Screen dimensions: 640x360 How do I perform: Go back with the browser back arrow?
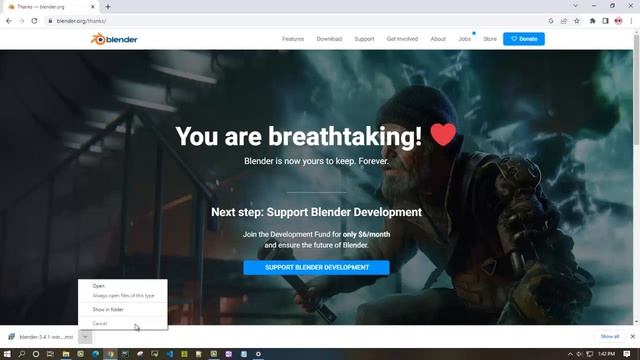[9, 21]
